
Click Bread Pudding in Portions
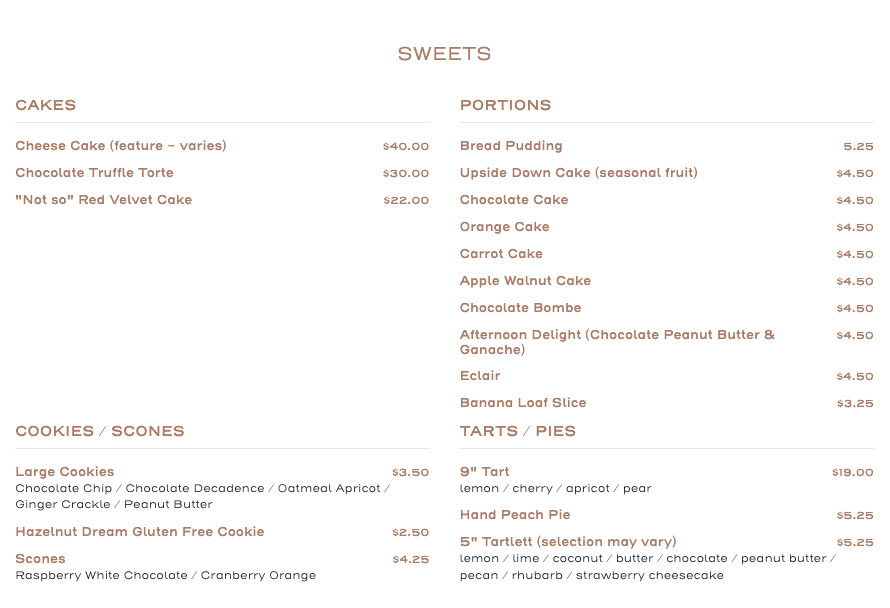tap(511, 146)
